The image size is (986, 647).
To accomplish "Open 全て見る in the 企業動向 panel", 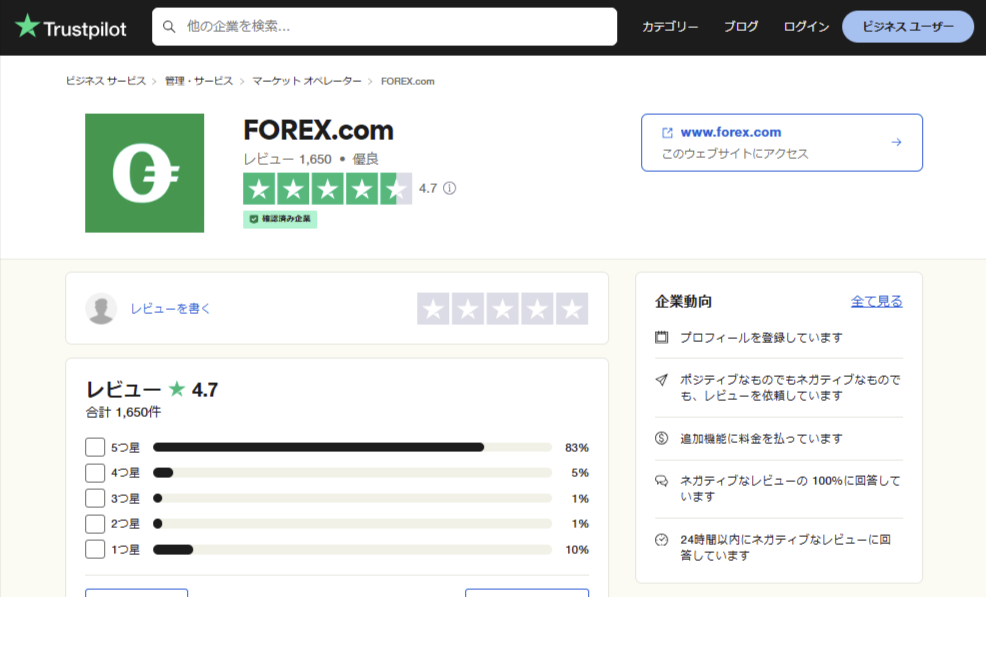I will (x=877, y=301).
